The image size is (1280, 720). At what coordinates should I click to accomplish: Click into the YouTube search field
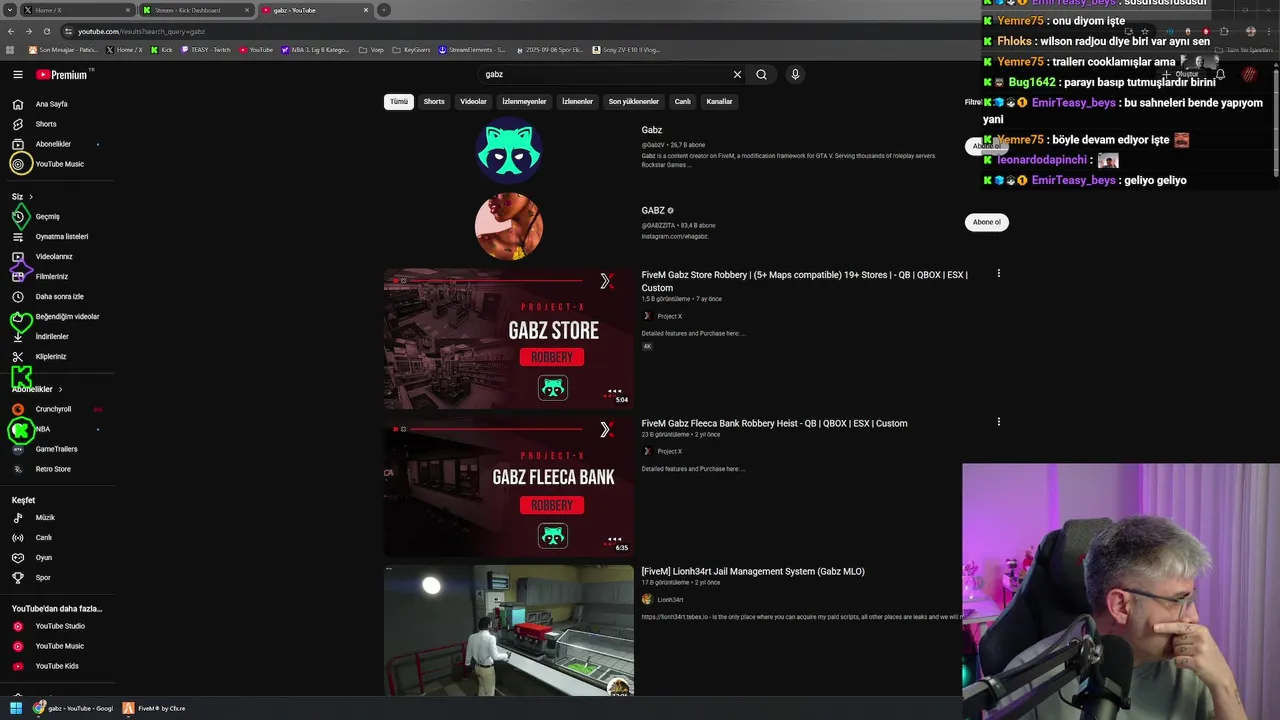tap(605, 75)
